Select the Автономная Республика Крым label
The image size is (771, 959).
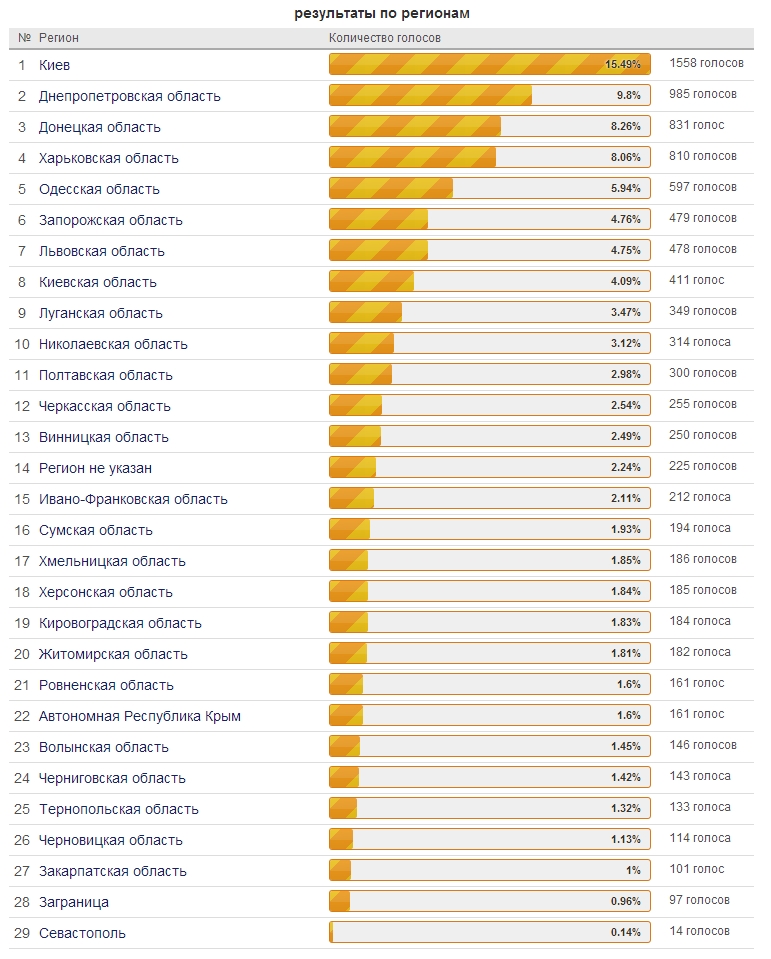coord(140,716)
